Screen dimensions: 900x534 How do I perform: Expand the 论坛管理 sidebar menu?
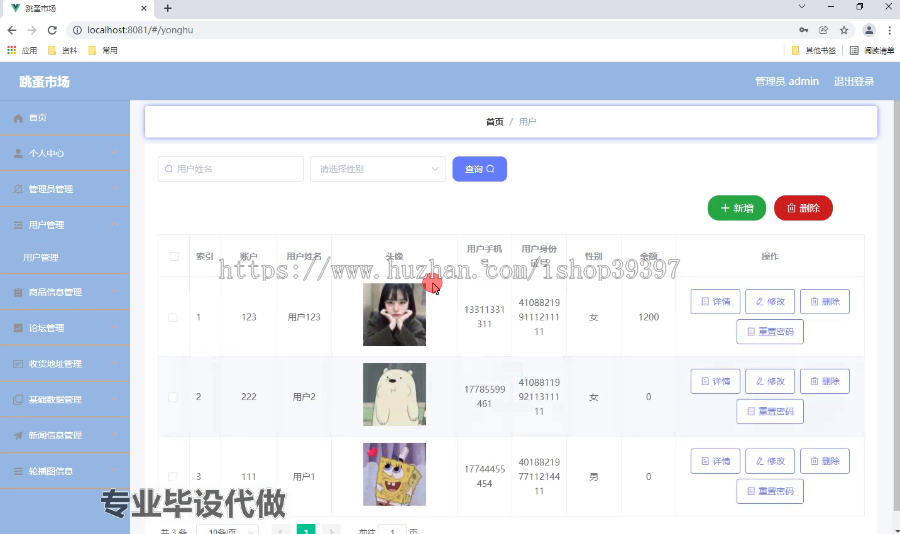pyautogui.click(x=65, y=328)
